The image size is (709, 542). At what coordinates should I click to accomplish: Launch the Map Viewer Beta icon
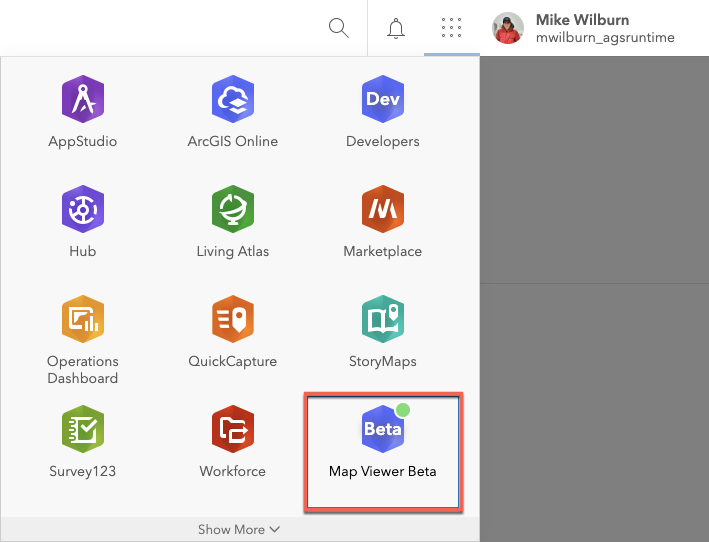(x=383, y=429)
